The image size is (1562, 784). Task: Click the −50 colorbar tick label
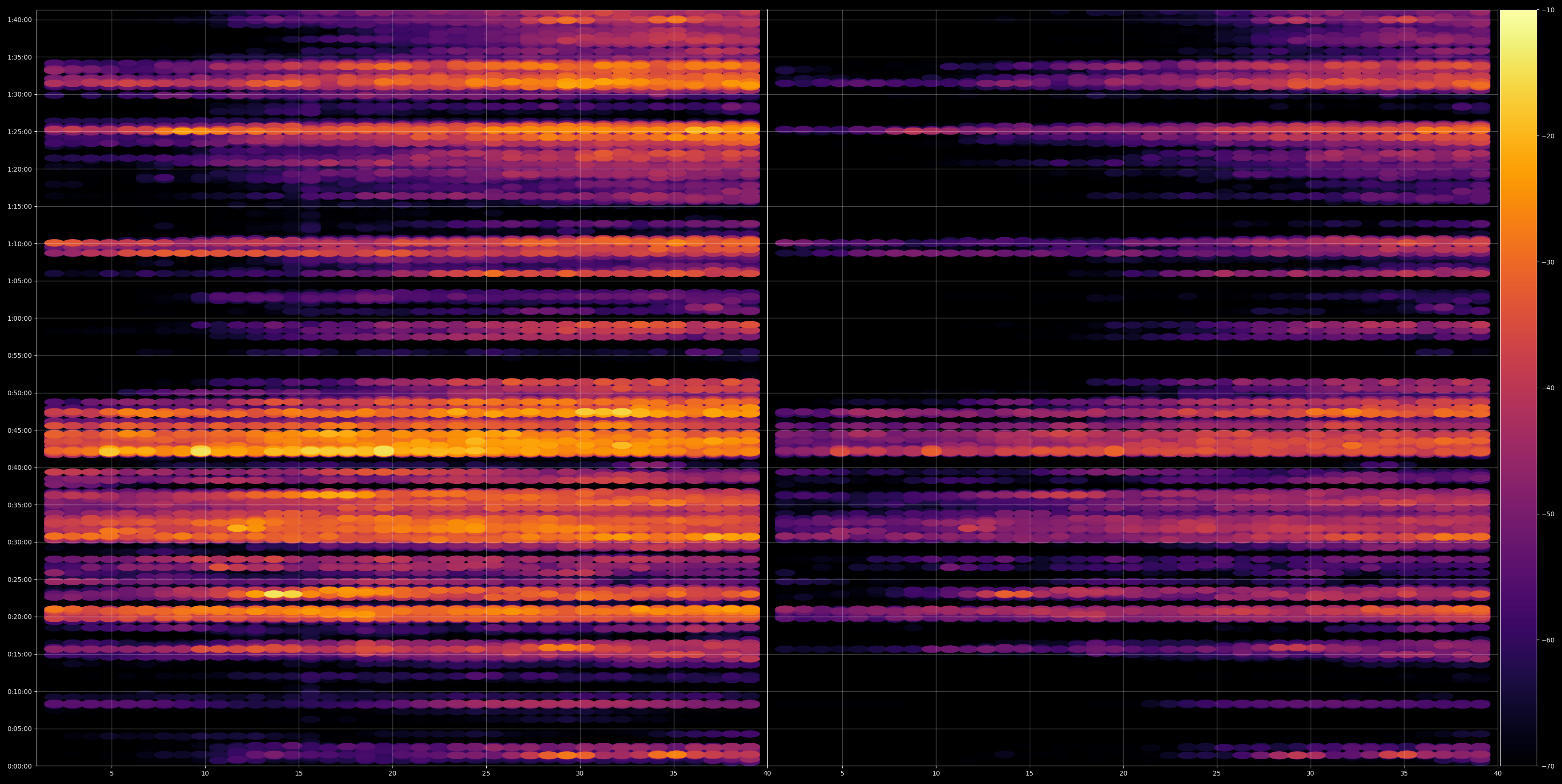tap(1548, 514)
